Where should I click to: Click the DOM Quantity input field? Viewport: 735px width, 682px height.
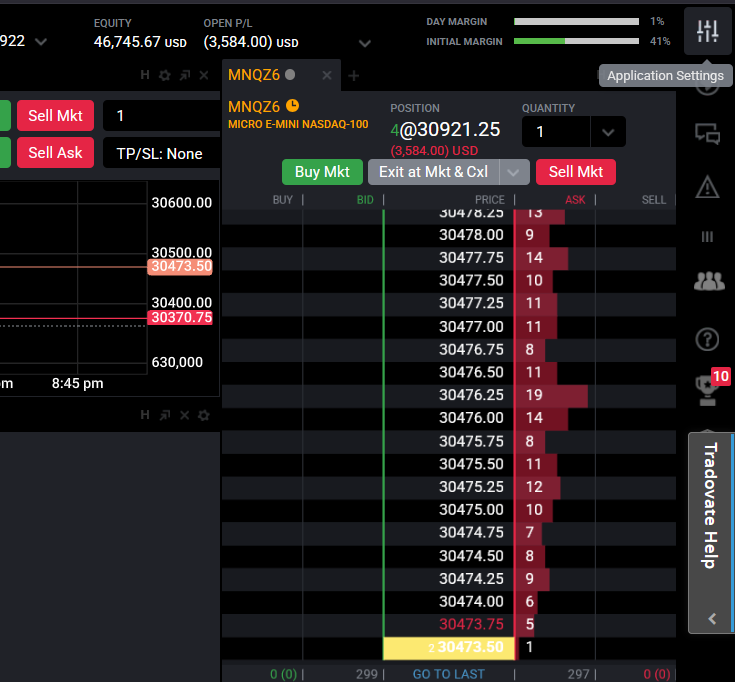[556, 132]
